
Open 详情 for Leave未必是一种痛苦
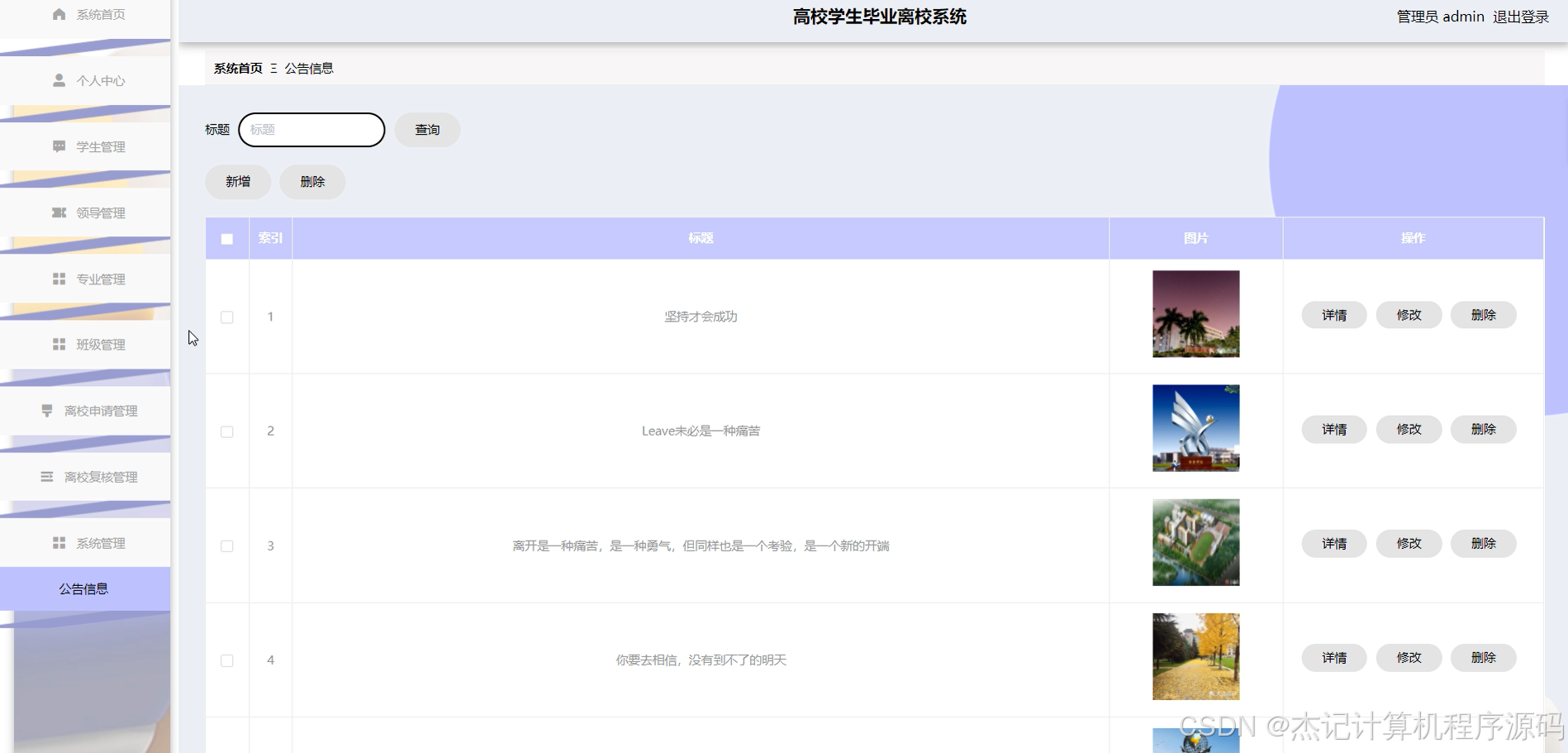point(1334,429)
